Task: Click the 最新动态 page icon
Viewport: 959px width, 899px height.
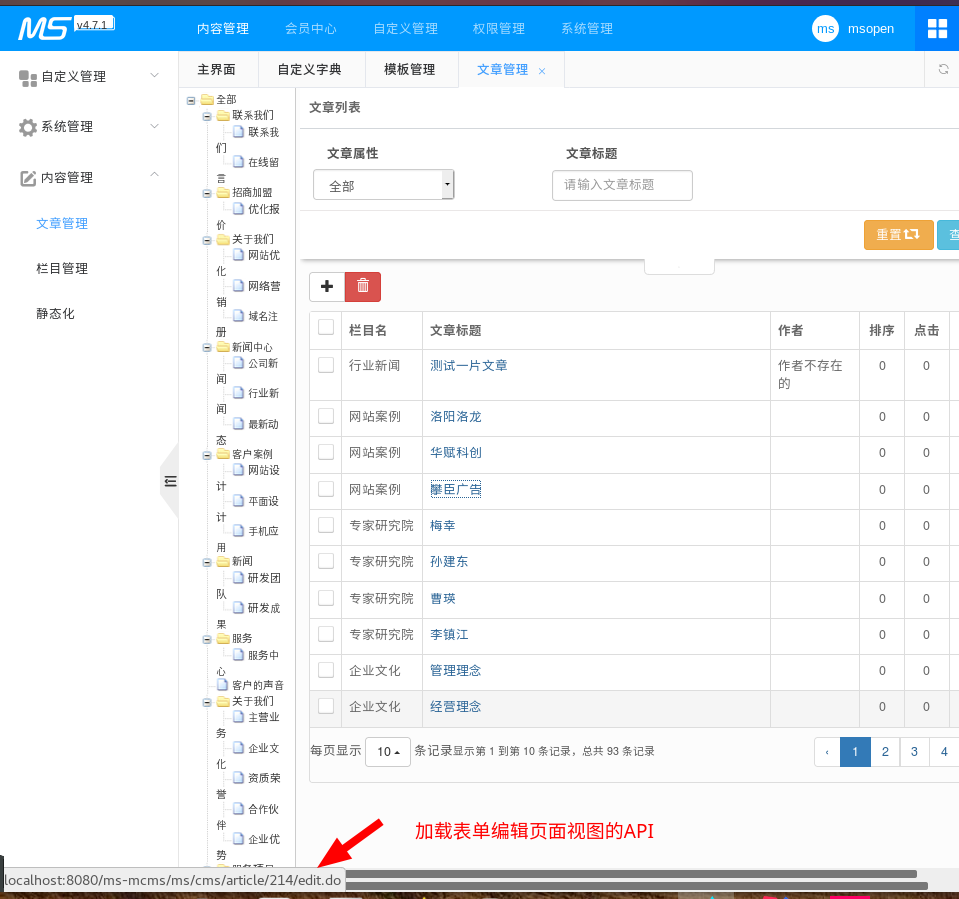Action: coord(239,423)
